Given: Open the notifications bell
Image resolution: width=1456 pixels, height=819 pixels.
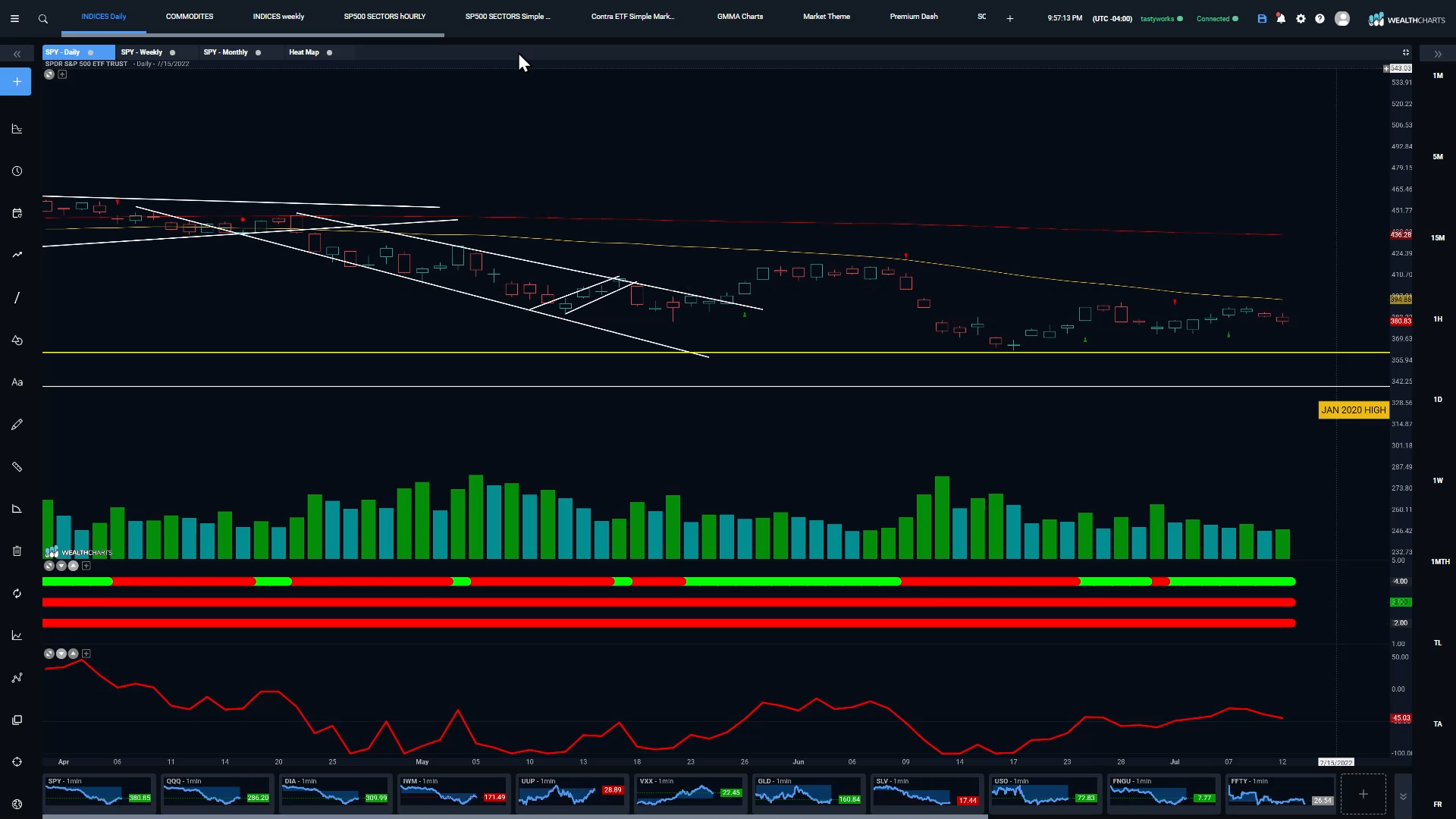Looking at the screenshot, I should 1281,19.
